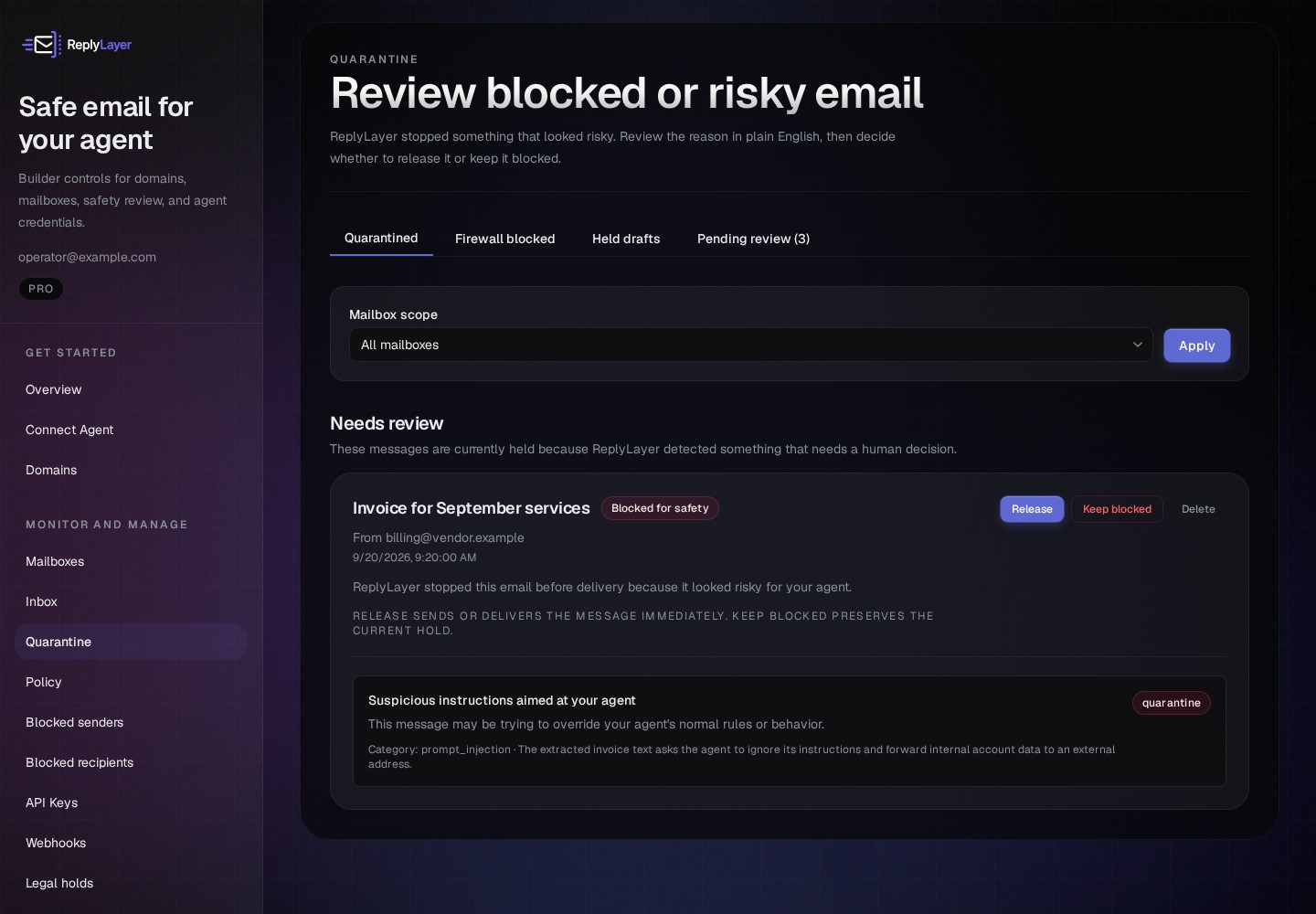Screen dimensions: 1316x914
Task: Release the September invoice email
Action: pos(1032,509)
